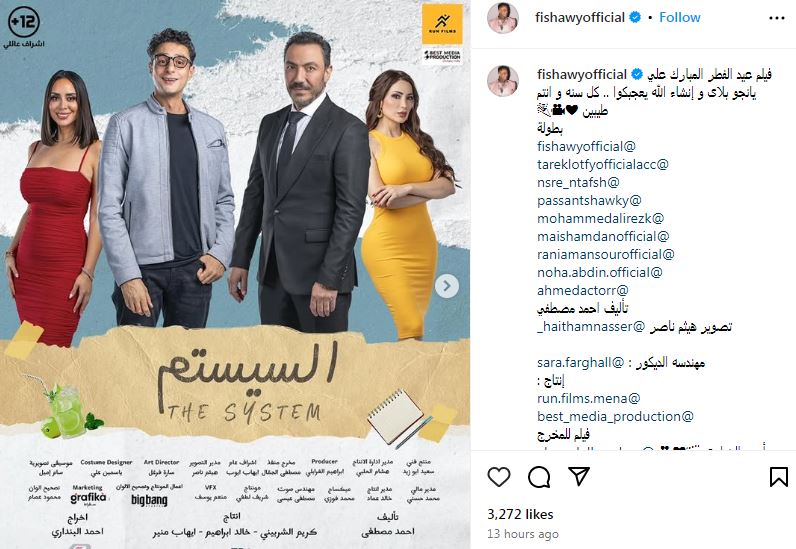The image size is (796, 549).
Task: Click the fishawyofficial avatar beside caption
Action: tap(503, 81)
